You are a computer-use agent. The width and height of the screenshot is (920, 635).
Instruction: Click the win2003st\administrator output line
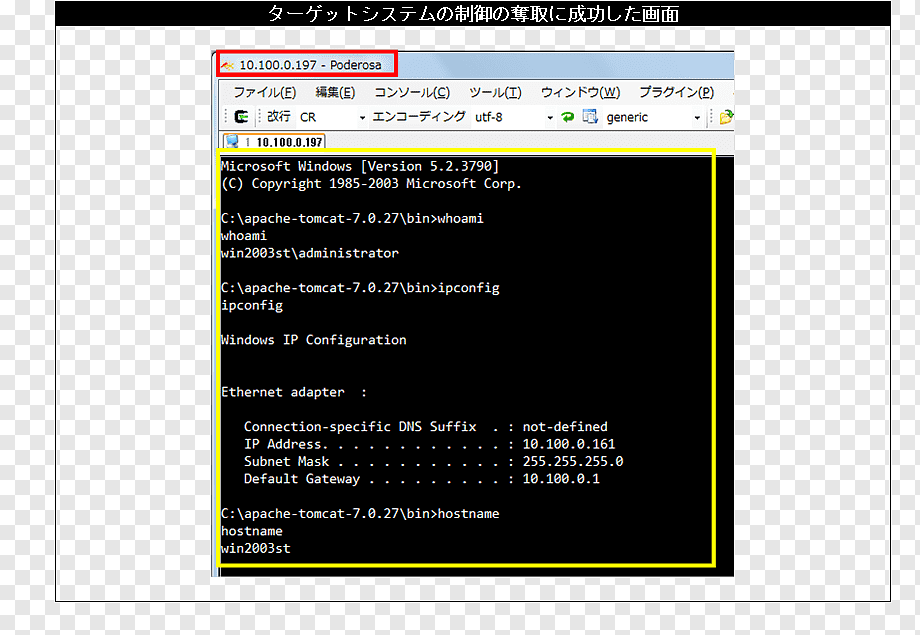310,253
